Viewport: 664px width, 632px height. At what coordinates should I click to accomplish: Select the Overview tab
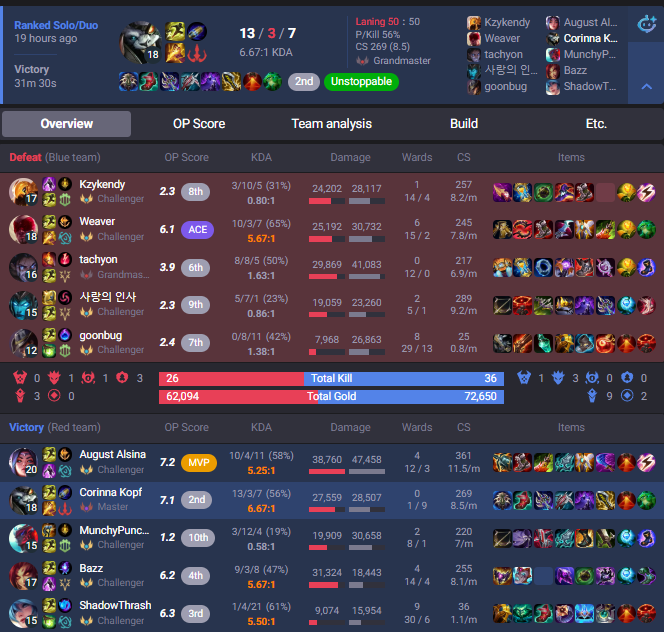click(66, 124)
